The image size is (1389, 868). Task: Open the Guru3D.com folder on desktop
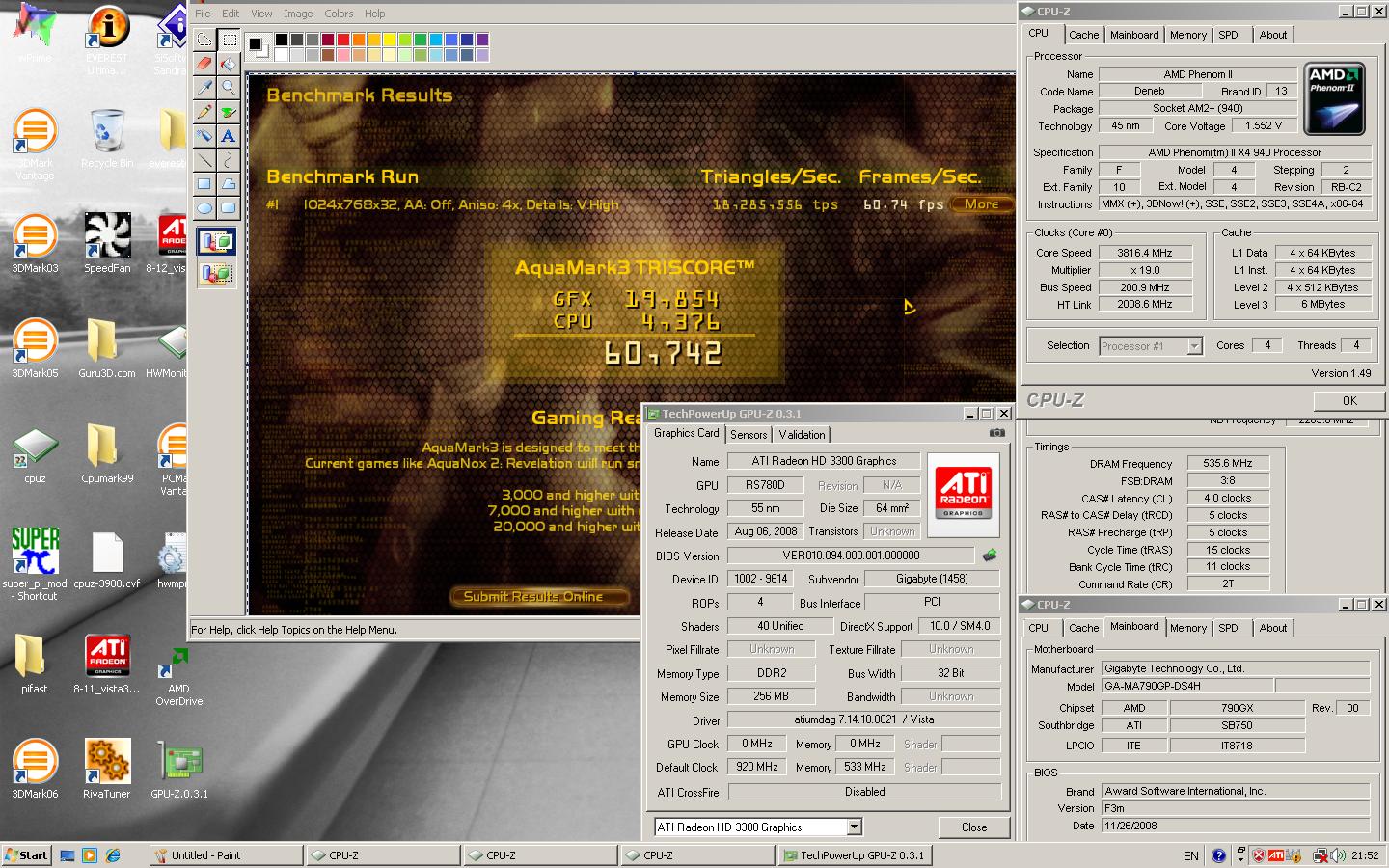tap(107, 347)
